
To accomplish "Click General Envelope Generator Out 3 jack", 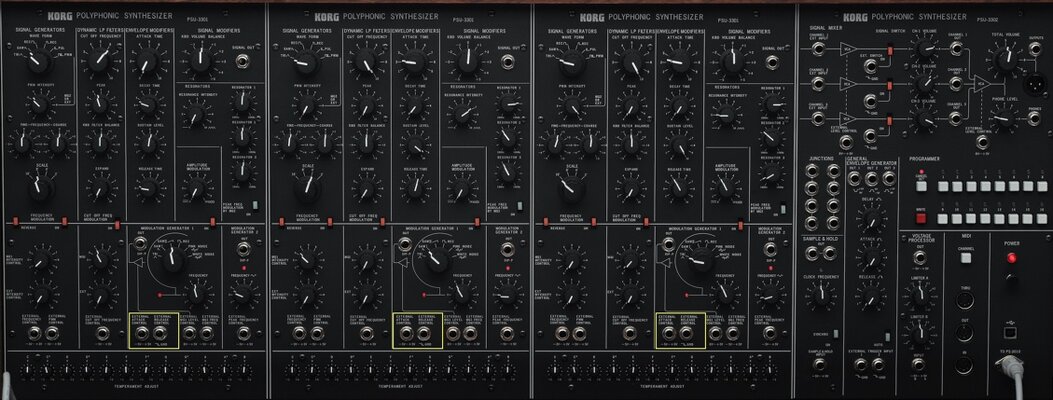I will click(889, 179).
